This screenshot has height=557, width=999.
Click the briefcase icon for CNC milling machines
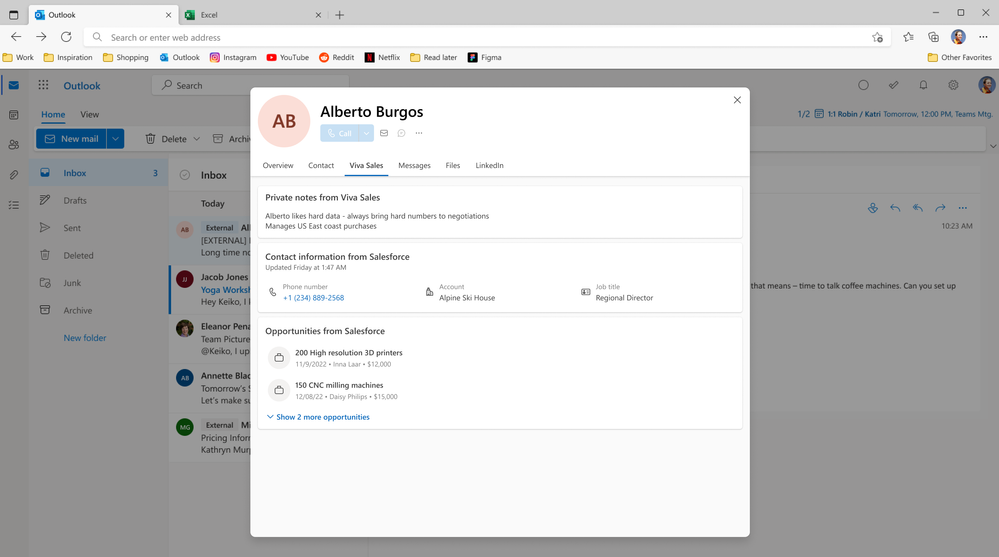click(279, 390)
